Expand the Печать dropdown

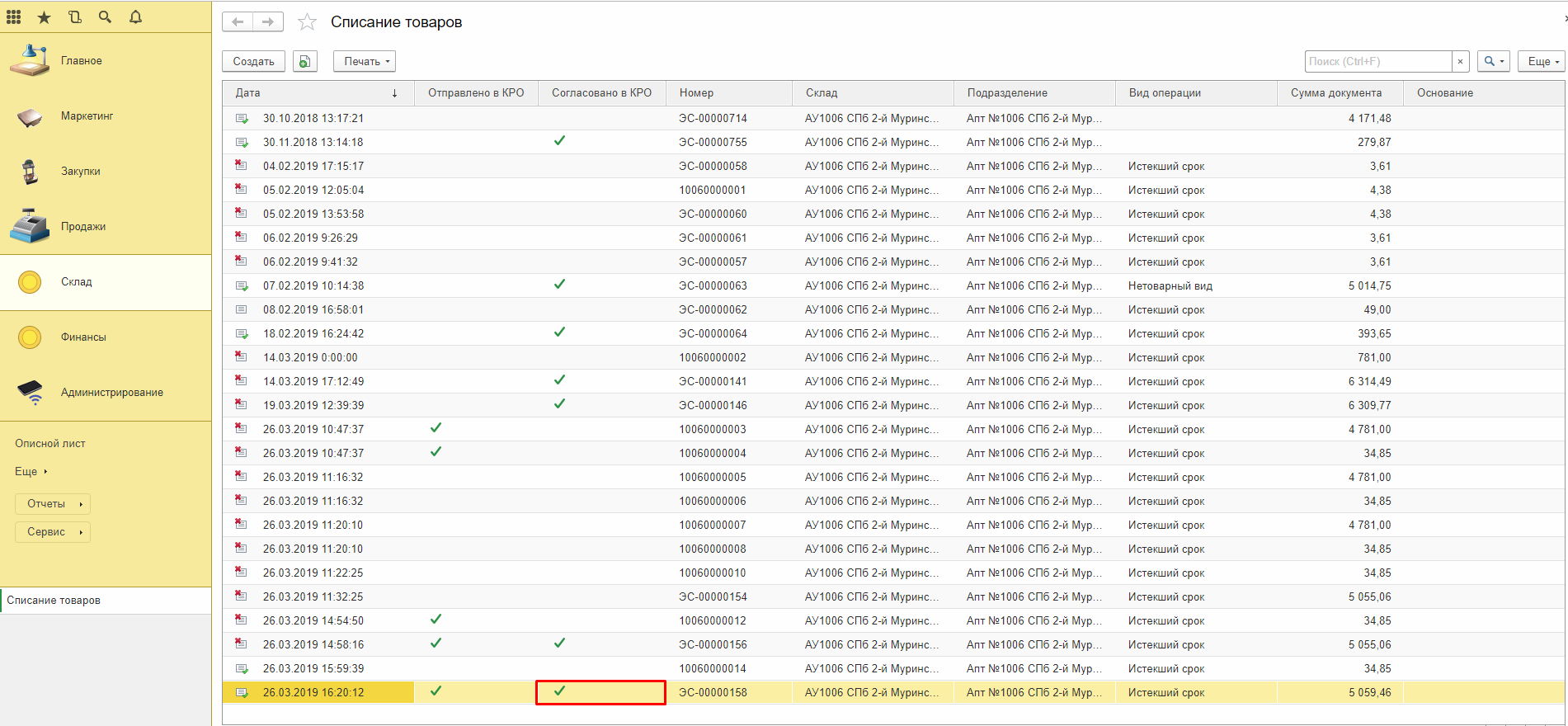coord(365,61)
